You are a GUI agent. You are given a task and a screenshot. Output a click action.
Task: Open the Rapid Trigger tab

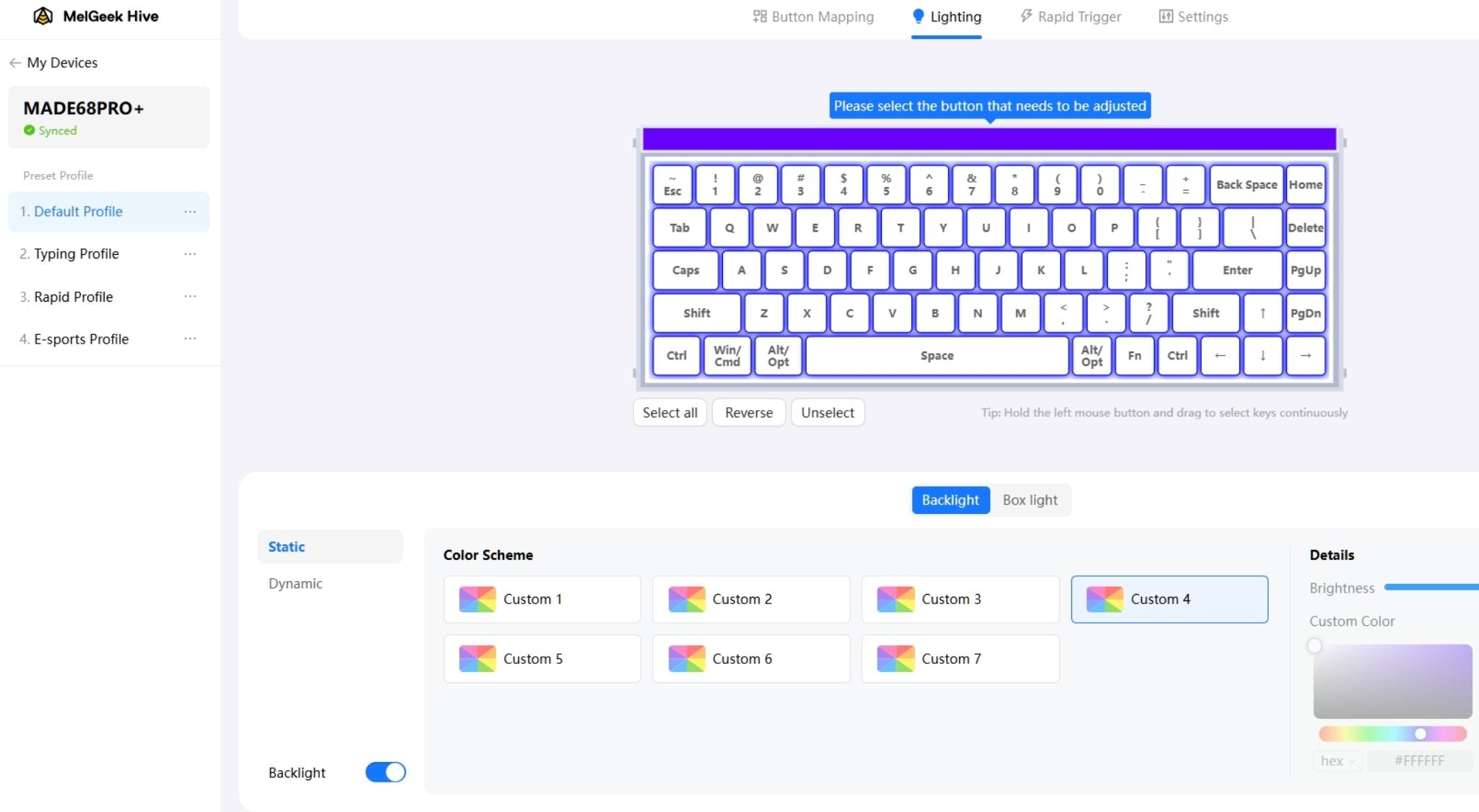tap(1070, 17)
